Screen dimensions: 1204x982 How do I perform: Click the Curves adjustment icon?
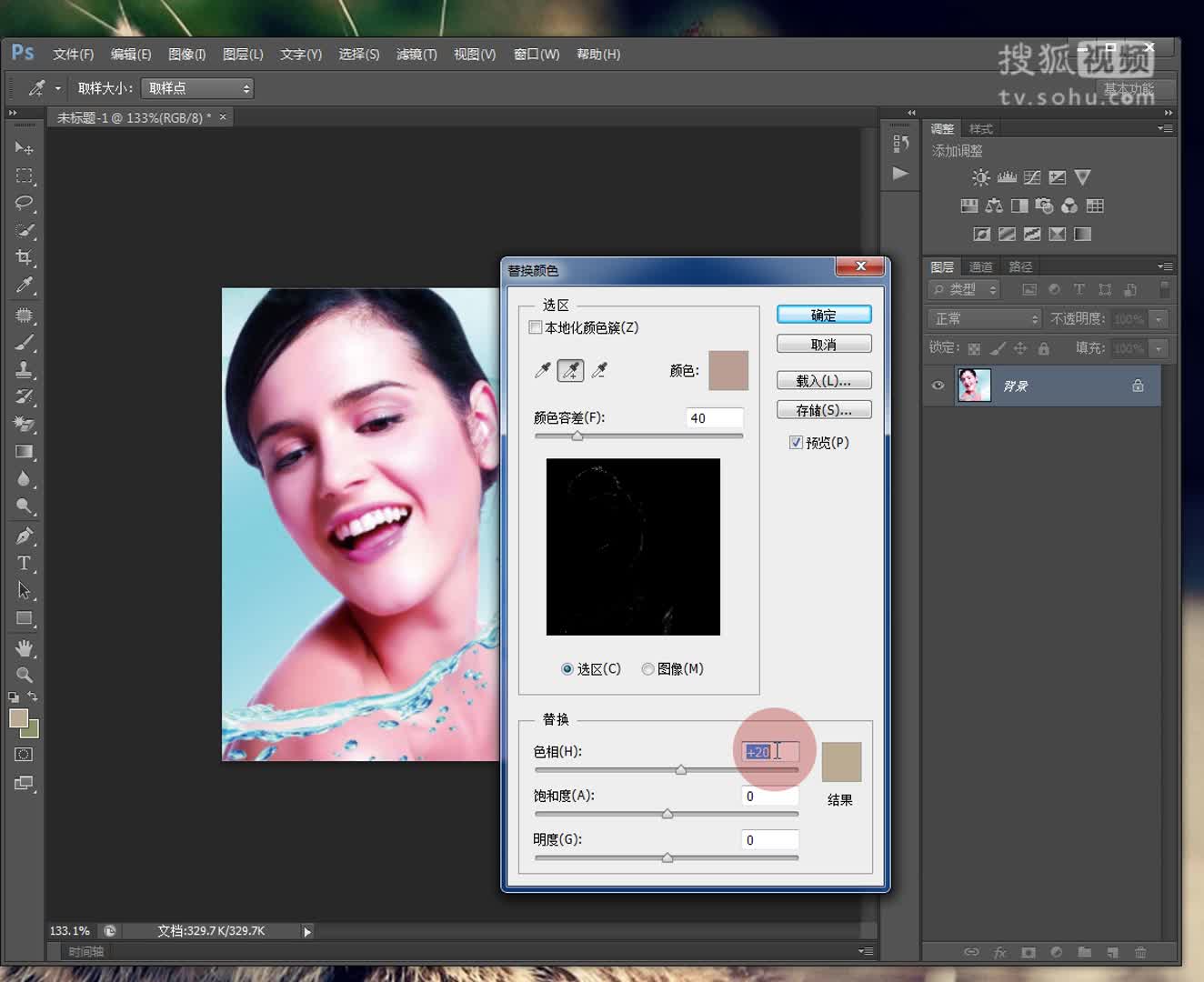[1032, 177]
